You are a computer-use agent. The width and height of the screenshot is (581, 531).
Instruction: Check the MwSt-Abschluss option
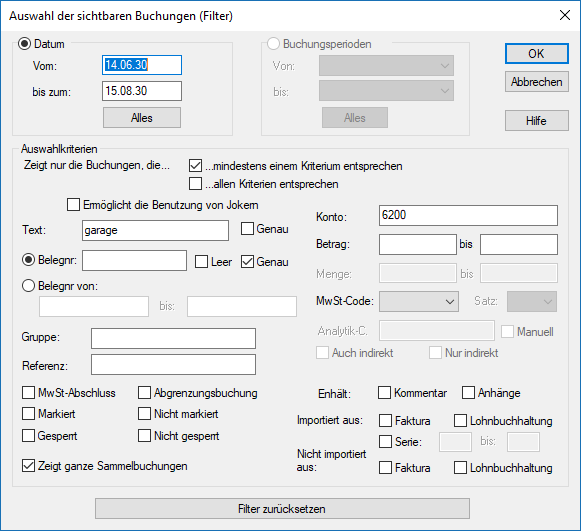pos(29,393)
